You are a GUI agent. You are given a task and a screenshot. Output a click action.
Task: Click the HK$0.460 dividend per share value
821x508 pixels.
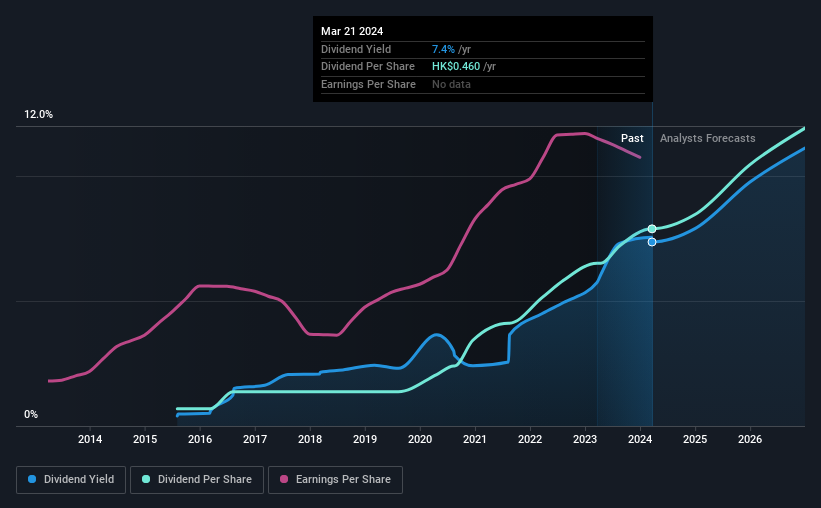[x=456, y=67]
